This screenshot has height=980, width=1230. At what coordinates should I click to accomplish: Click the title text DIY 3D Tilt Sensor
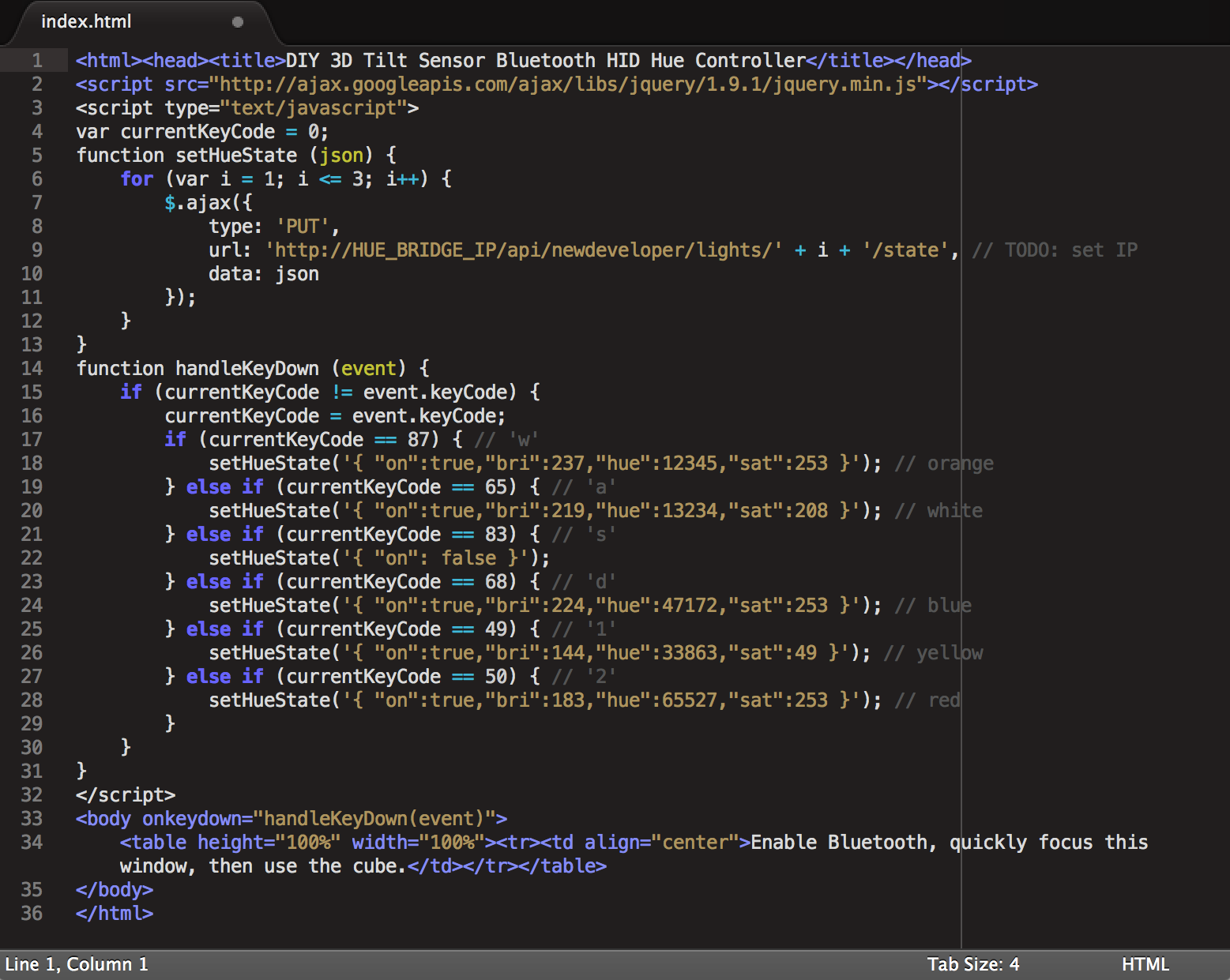(x=386, y=61)
